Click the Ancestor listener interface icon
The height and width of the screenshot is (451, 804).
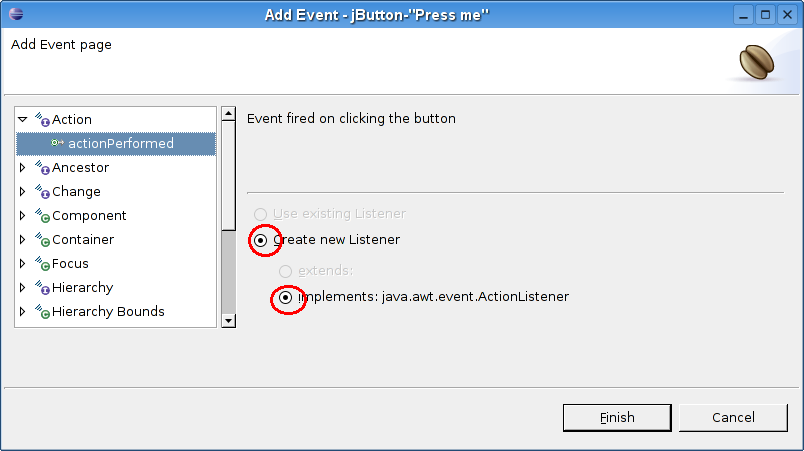pos(42,168)
